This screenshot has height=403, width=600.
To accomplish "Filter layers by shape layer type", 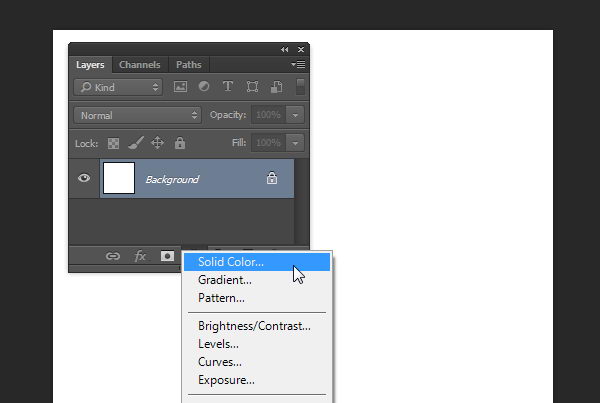I will tap(252, 86).
